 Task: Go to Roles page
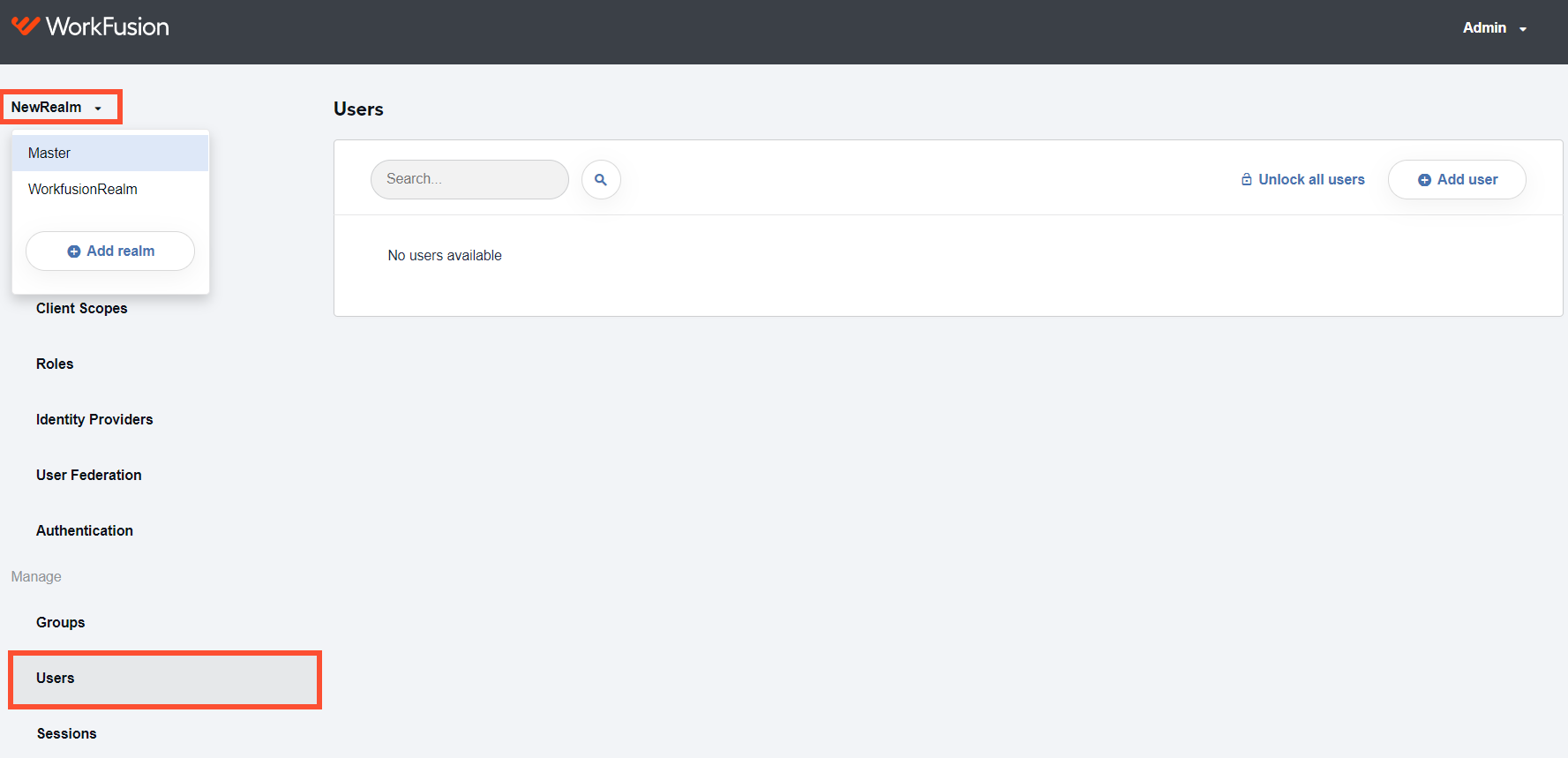55,364
